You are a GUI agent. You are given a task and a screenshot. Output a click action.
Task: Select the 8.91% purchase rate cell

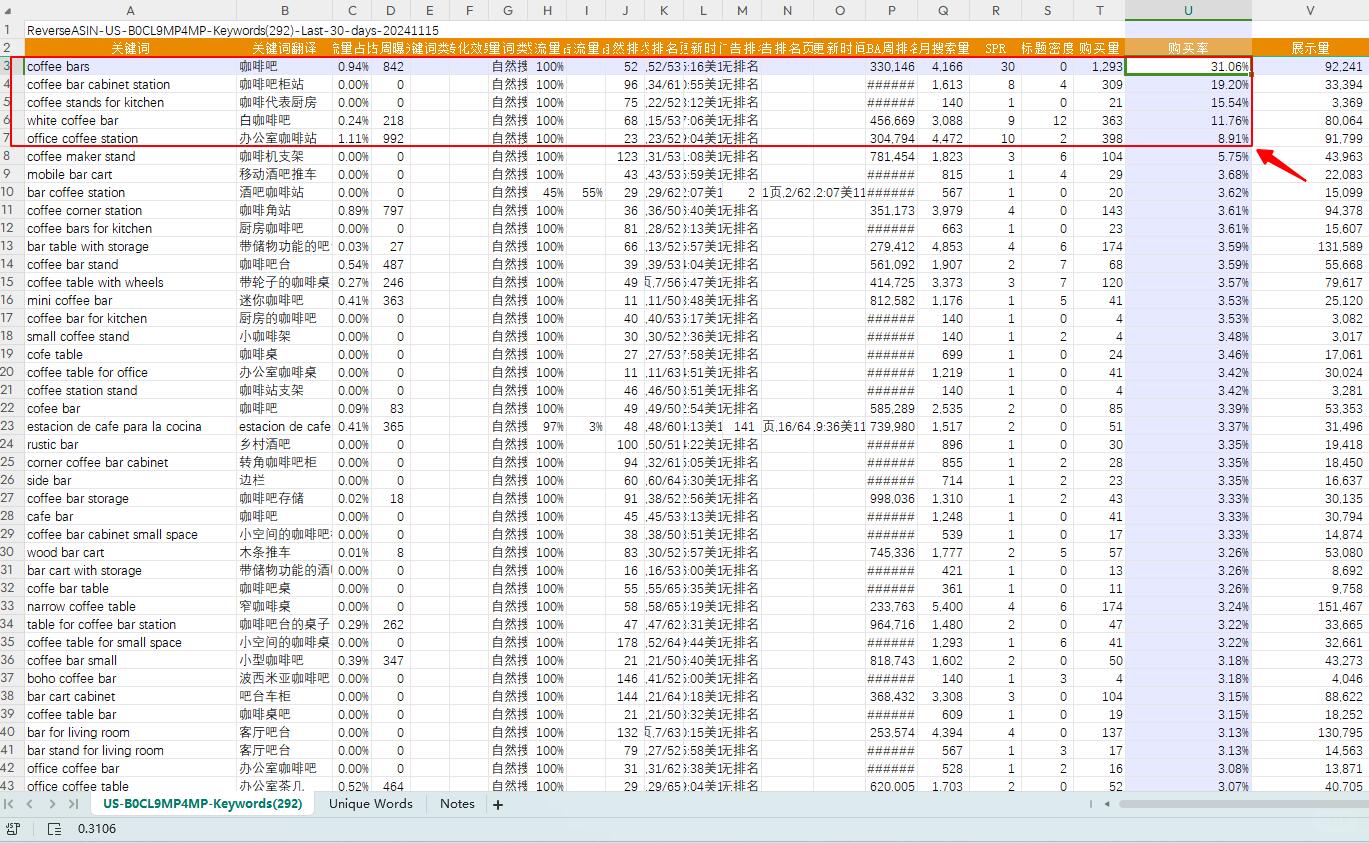point(1188,138)
